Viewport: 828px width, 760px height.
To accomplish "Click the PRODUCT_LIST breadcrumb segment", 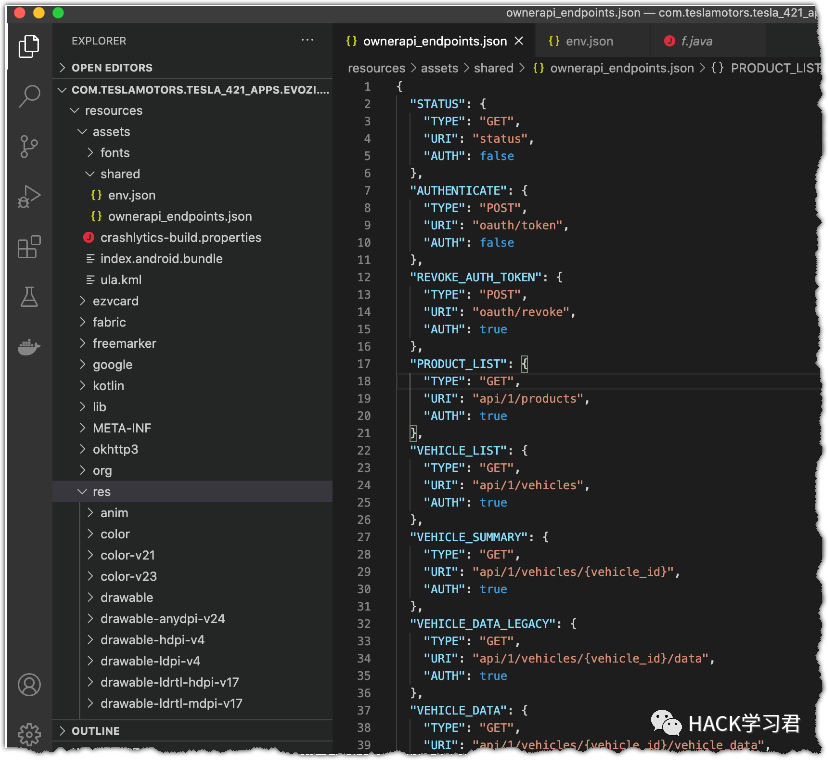I will pos(776,68).
